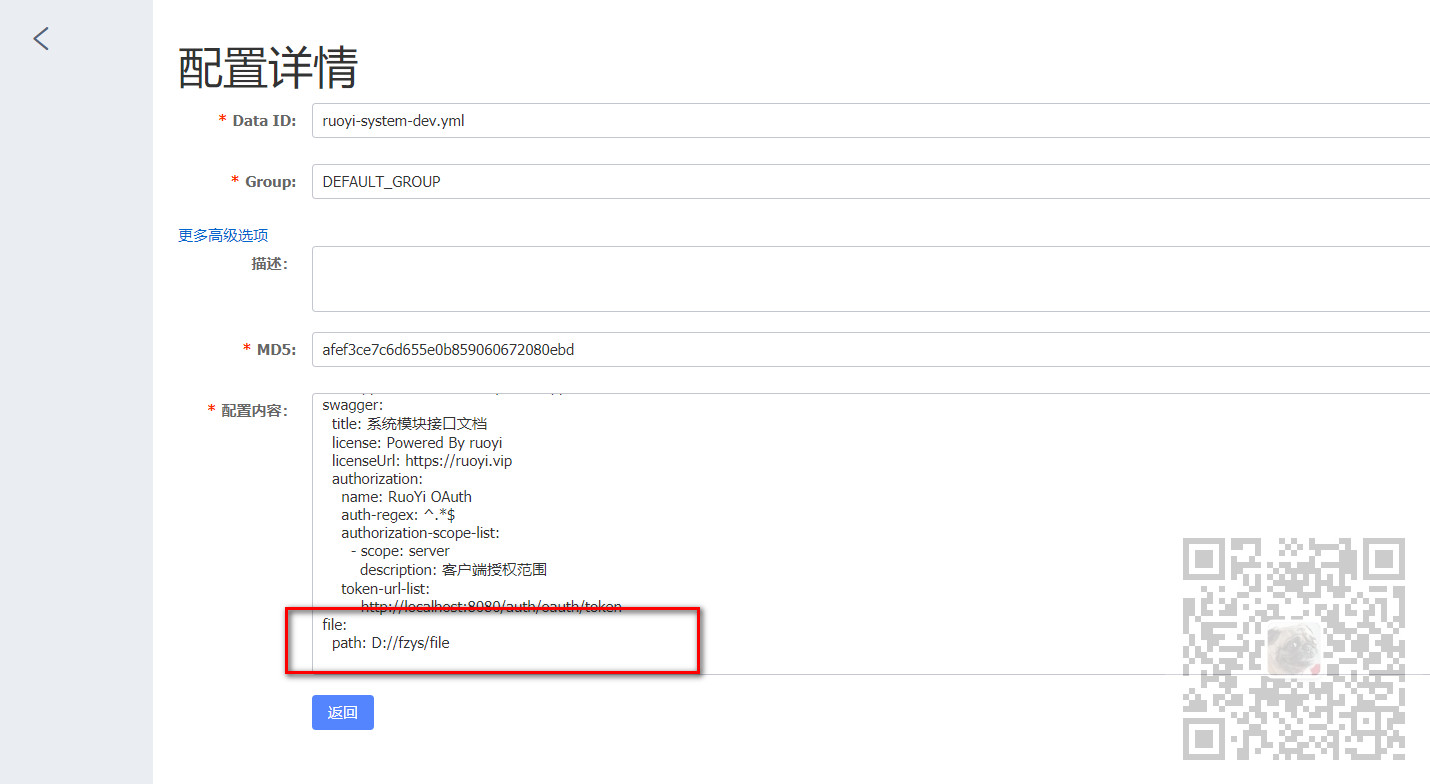Open the 更多高级选项 link
1430x784 pixels.
coord(223,235)
